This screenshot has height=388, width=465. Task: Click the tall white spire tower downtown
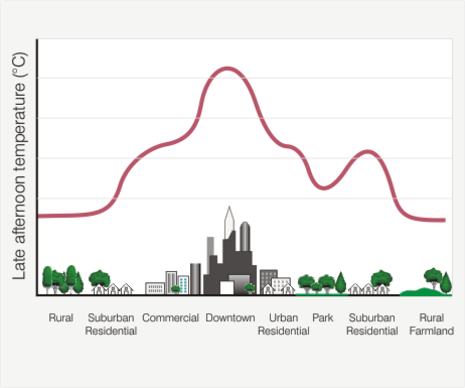click(x=229, y=223)
